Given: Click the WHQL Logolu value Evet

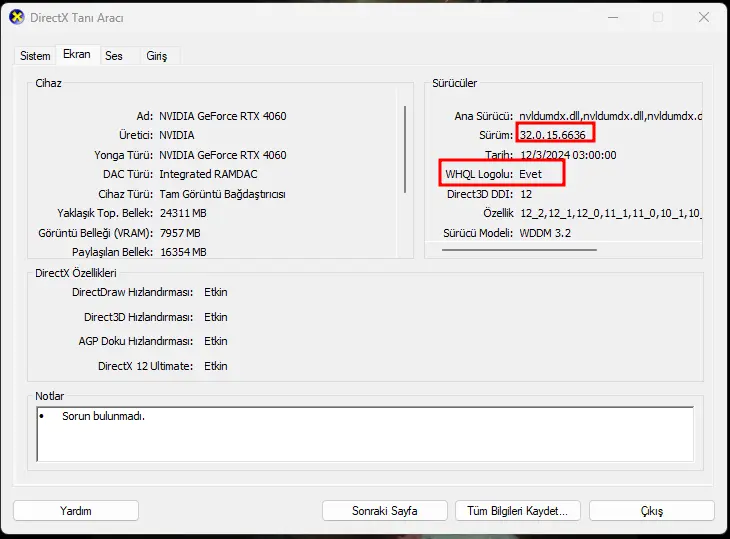Looking at the screenshot, I should (x=531, y=174).
